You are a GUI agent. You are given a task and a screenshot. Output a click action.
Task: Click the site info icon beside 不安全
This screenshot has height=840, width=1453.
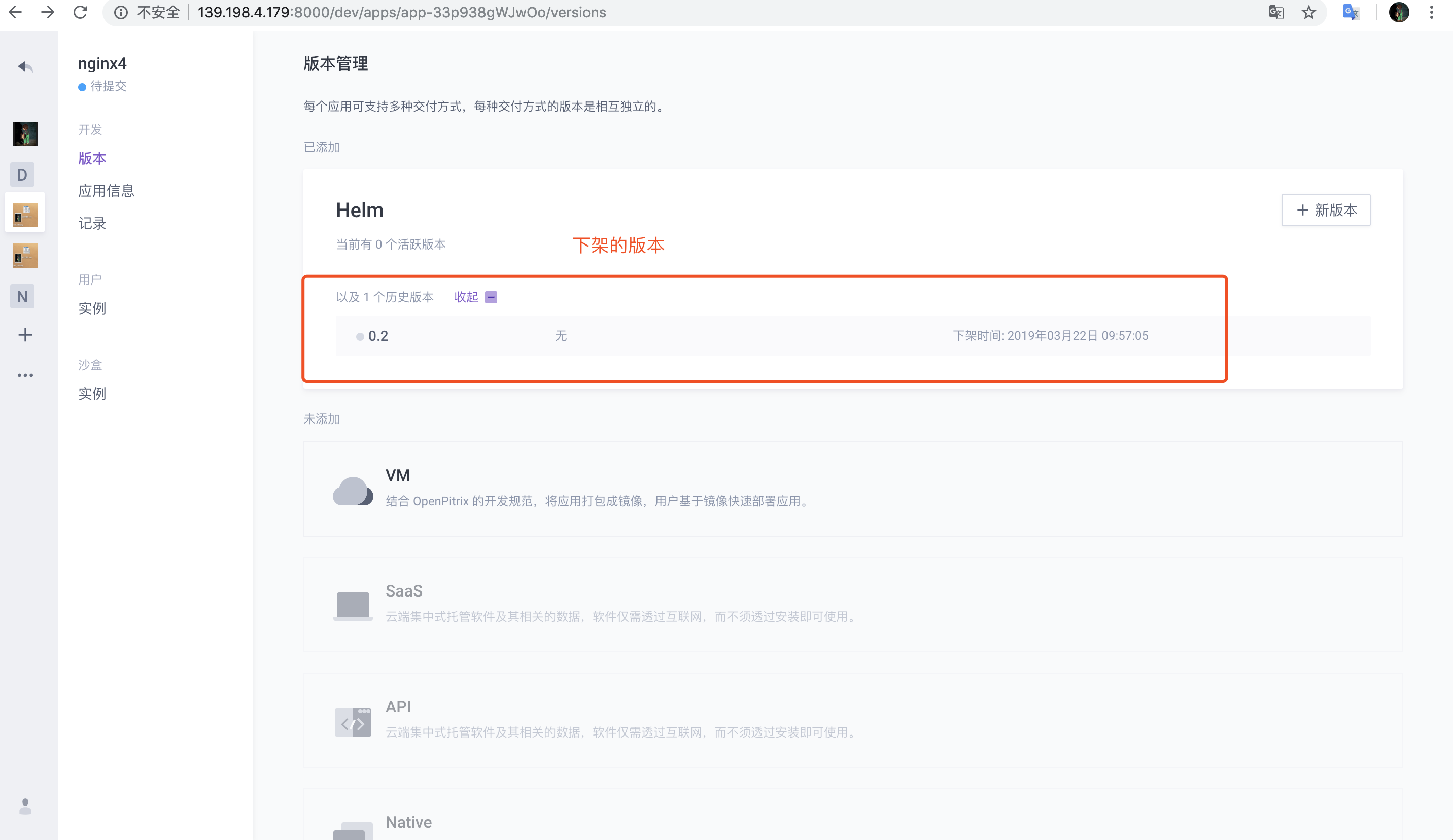pos(121,12)
